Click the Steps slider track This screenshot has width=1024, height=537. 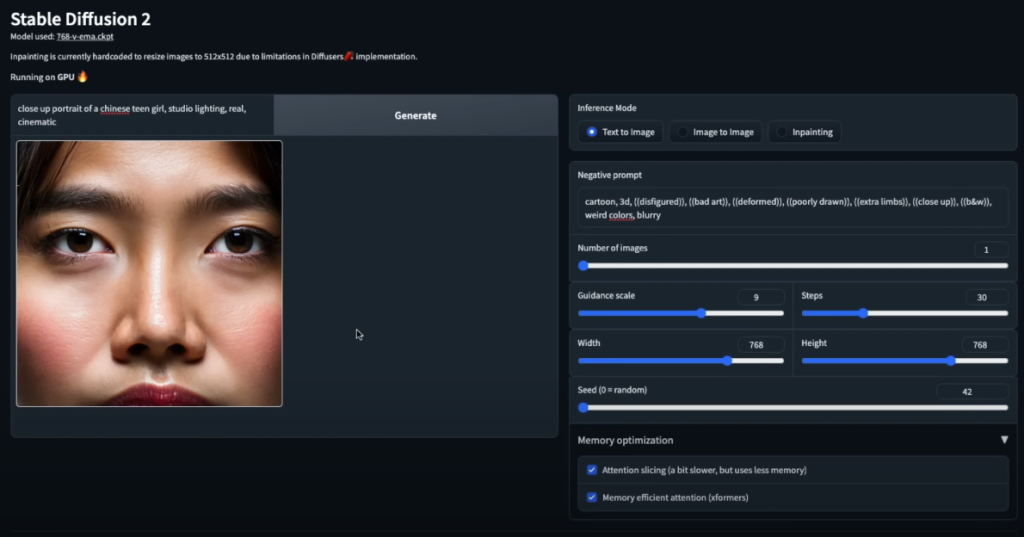904,313
